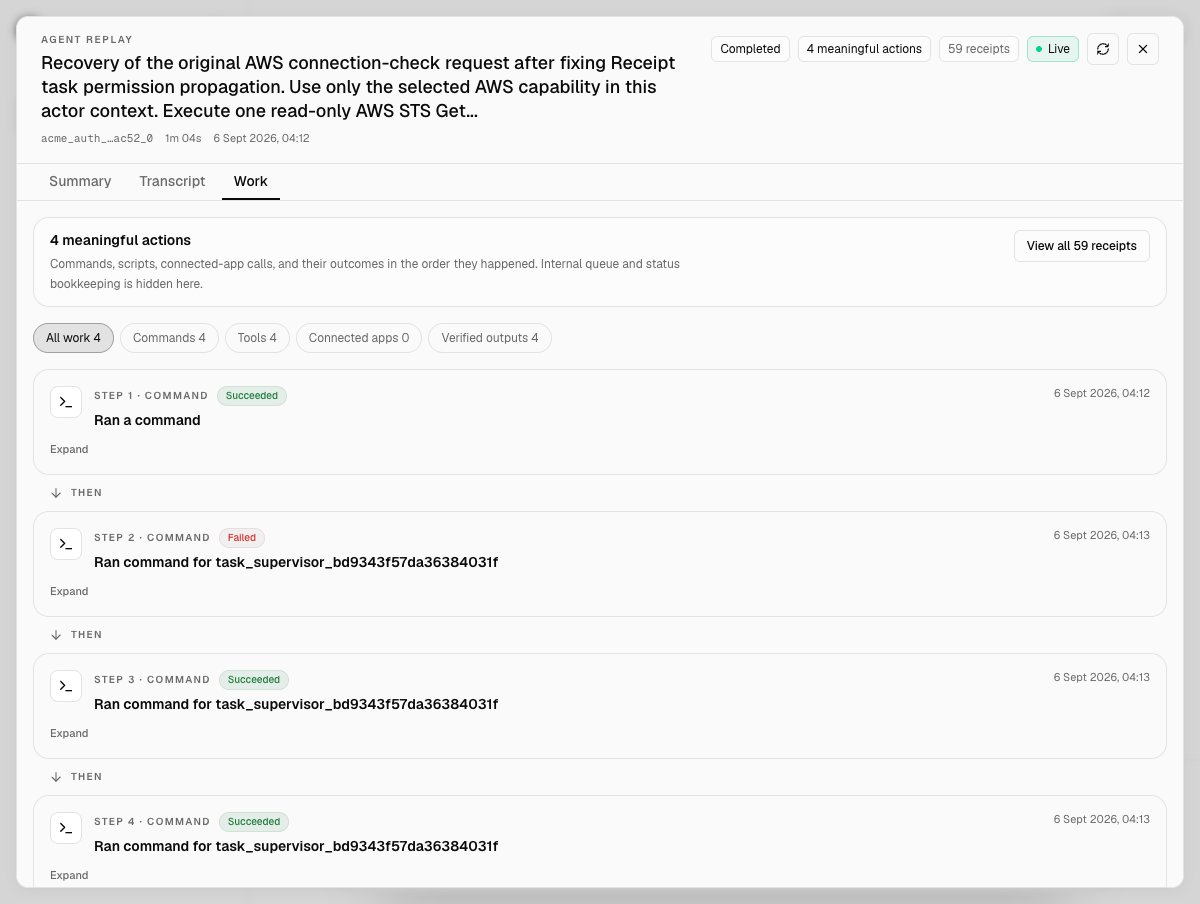Click Step 2 Failed status badge
Screen dimensions: 1200x904
[x=242, y=538]
